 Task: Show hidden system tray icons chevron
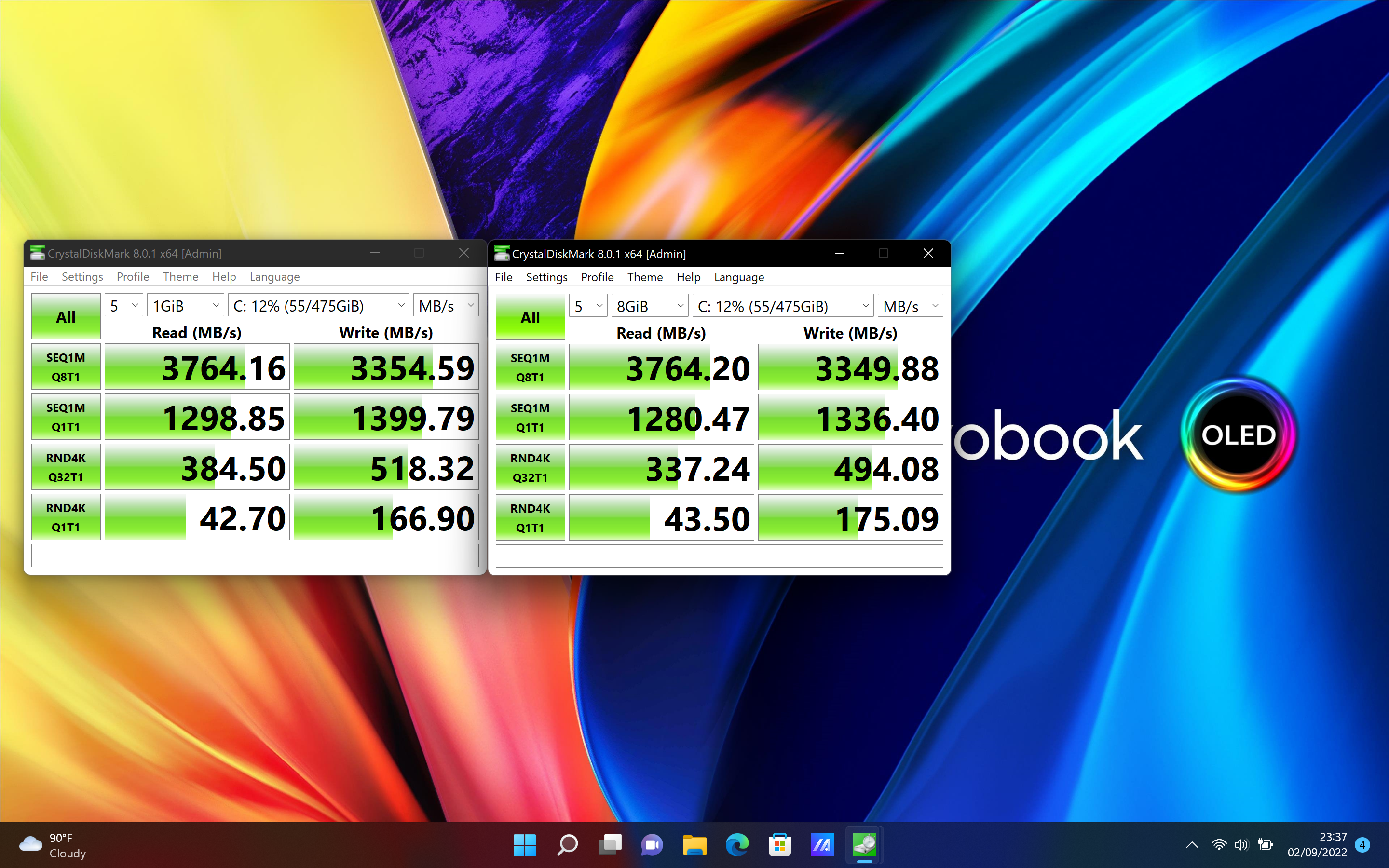pos(1192,844)
